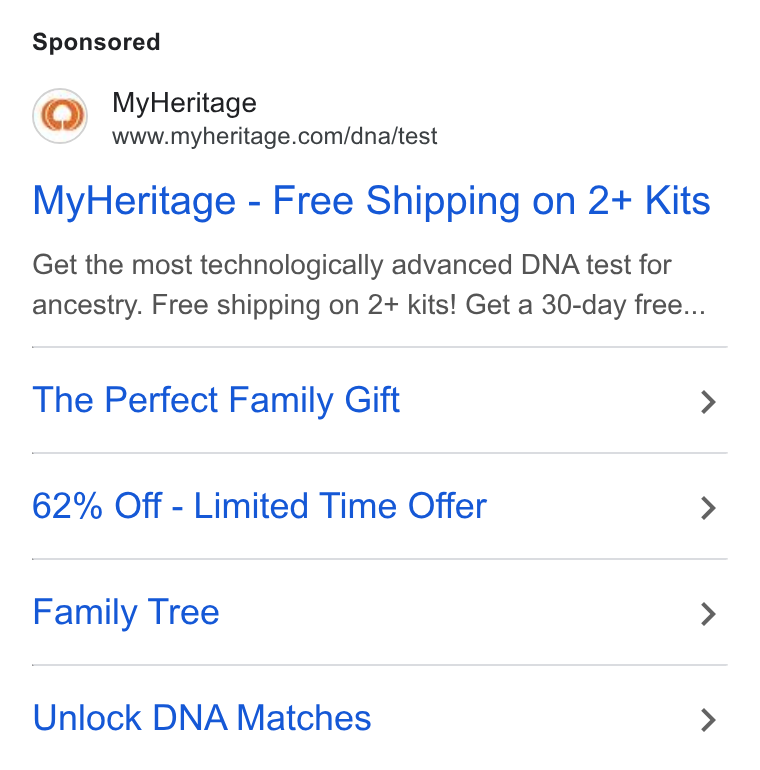
Task: Tap the 'MyHeritage' word in the blue headline
Action: click(134, 201)
